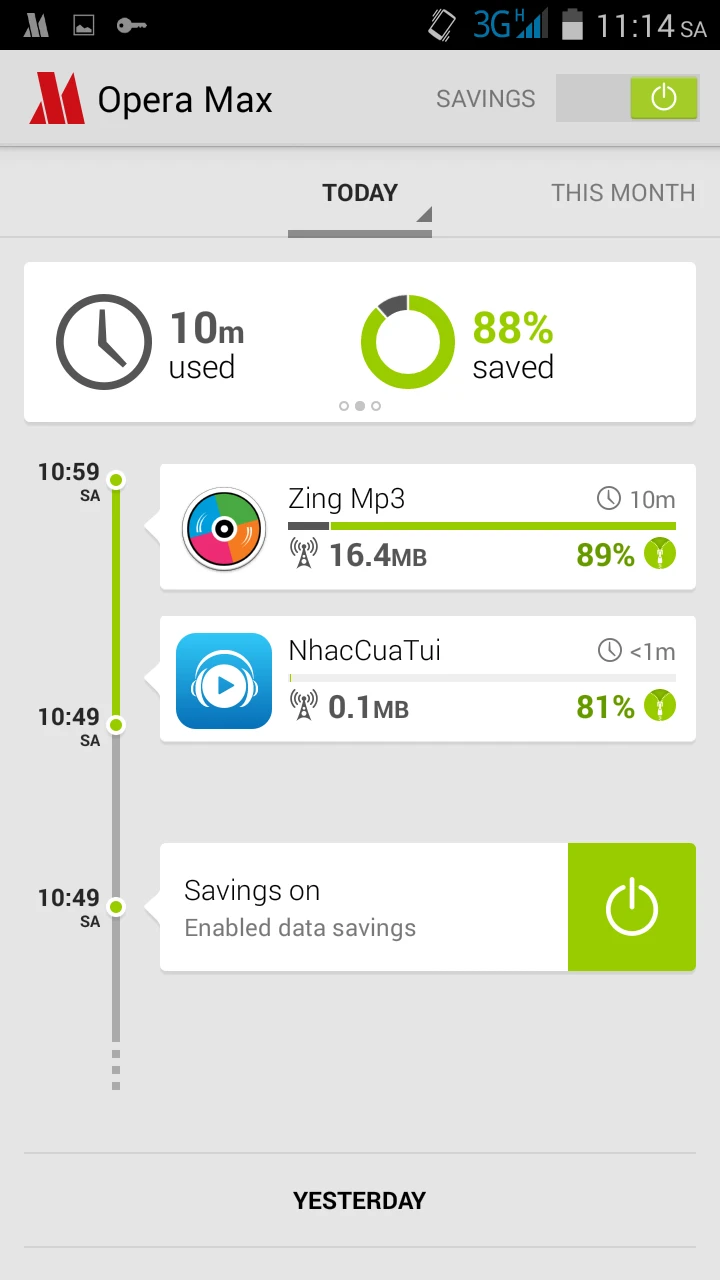Tap the NhacCuaTui headphone icon
720x1280 pixels.
click(x=224, y=680)
